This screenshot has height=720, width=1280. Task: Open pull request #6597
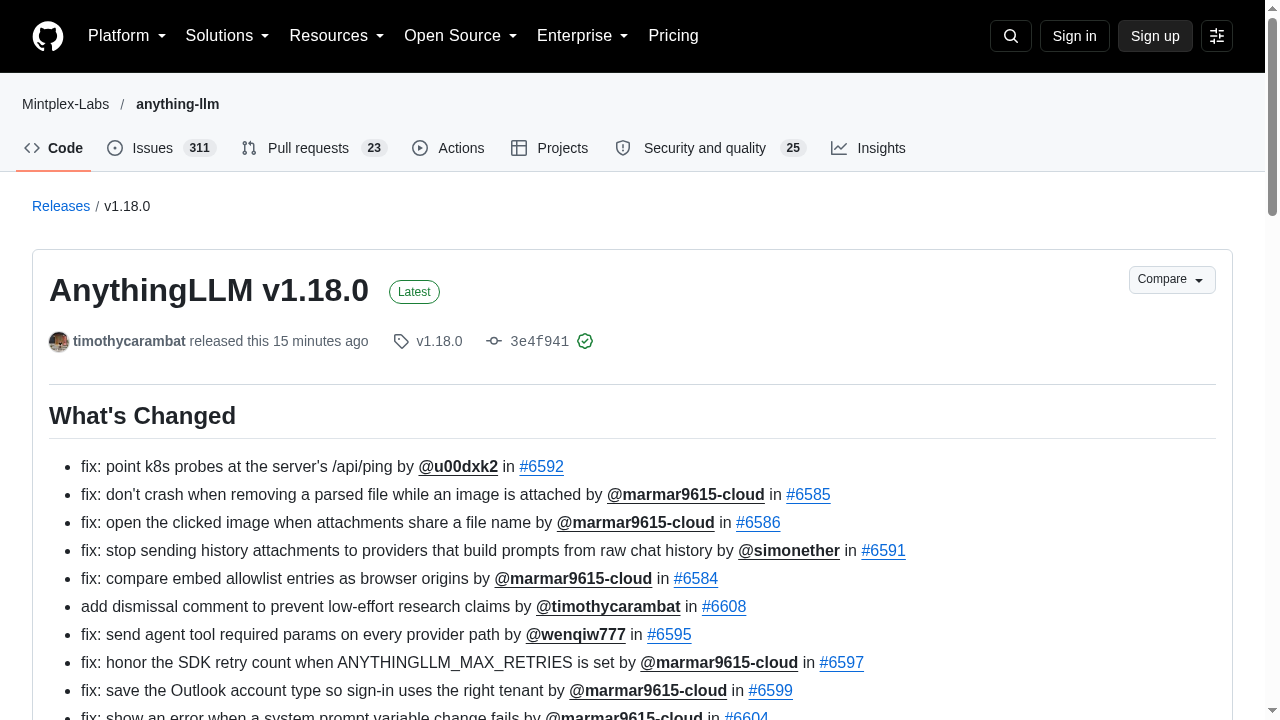pyautogui.click(x=842, y=663)
